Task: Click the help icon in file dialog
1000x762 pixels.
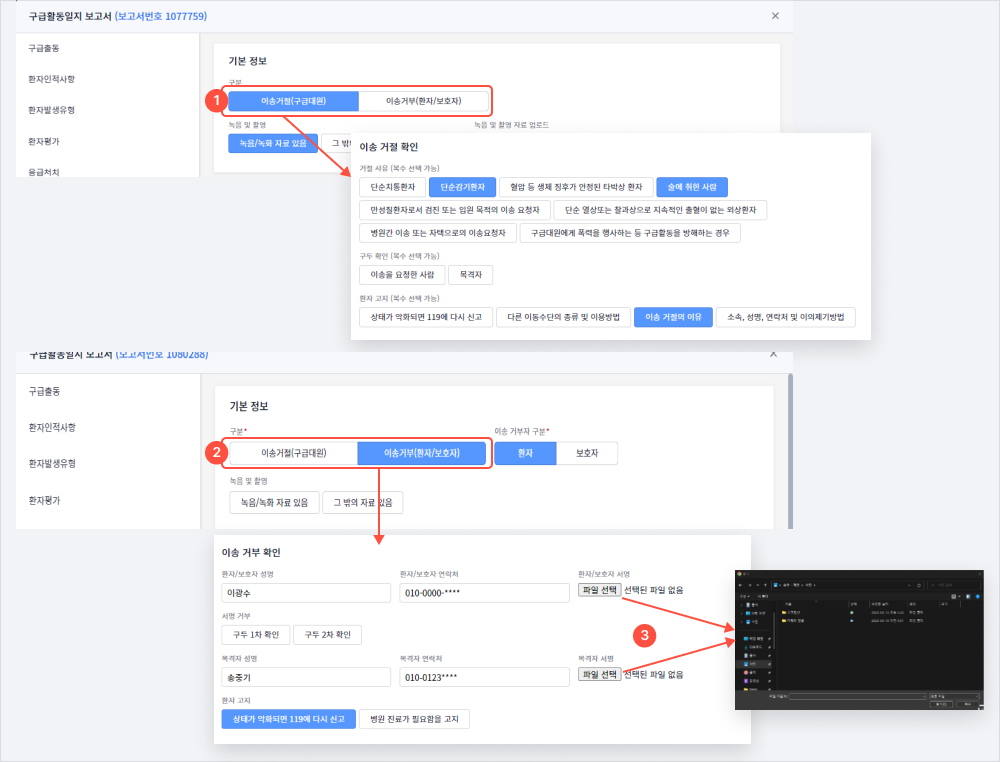Action: [x=978, y=597]
